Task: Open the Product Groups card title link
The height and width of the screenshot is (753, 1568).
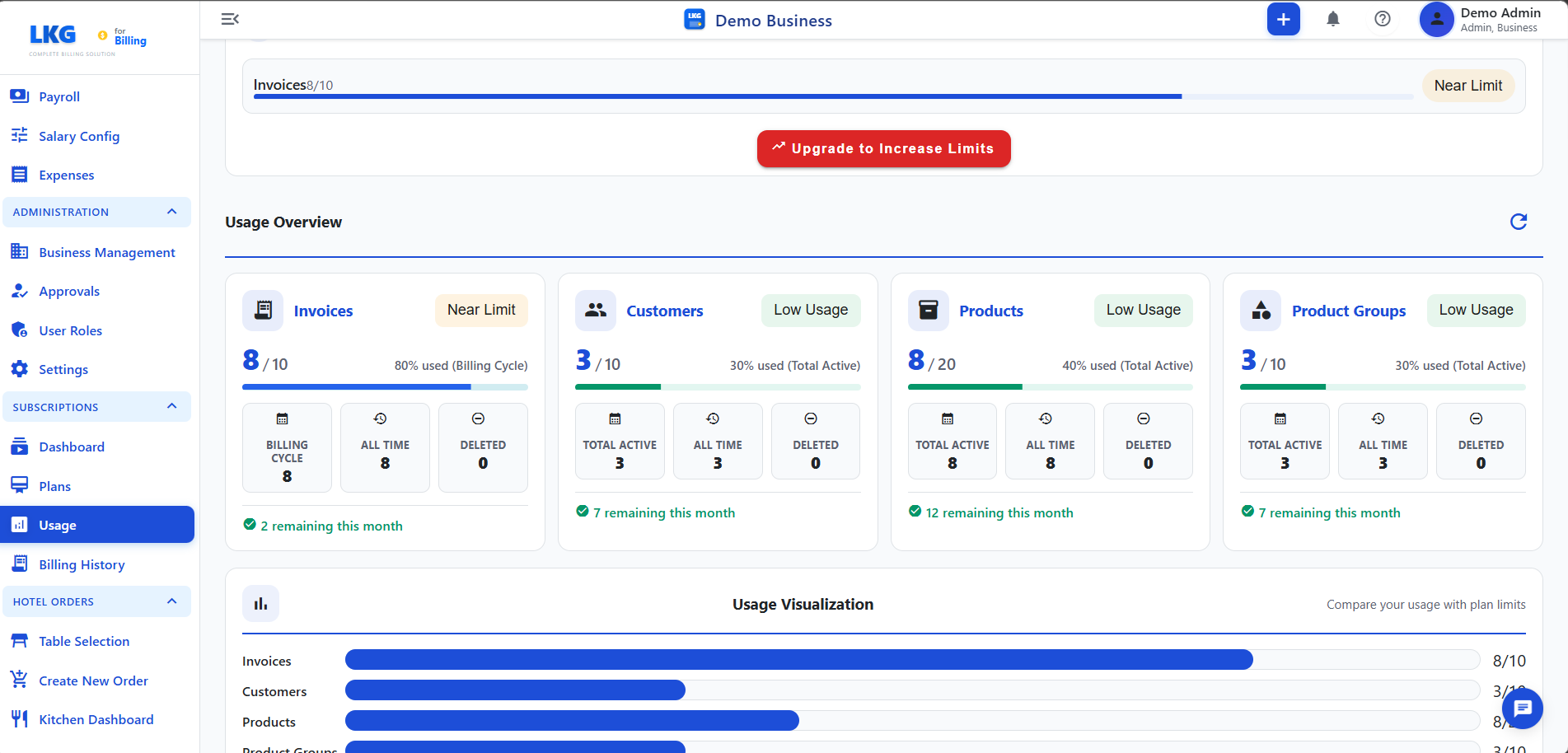Action: tap(1348, 311)
